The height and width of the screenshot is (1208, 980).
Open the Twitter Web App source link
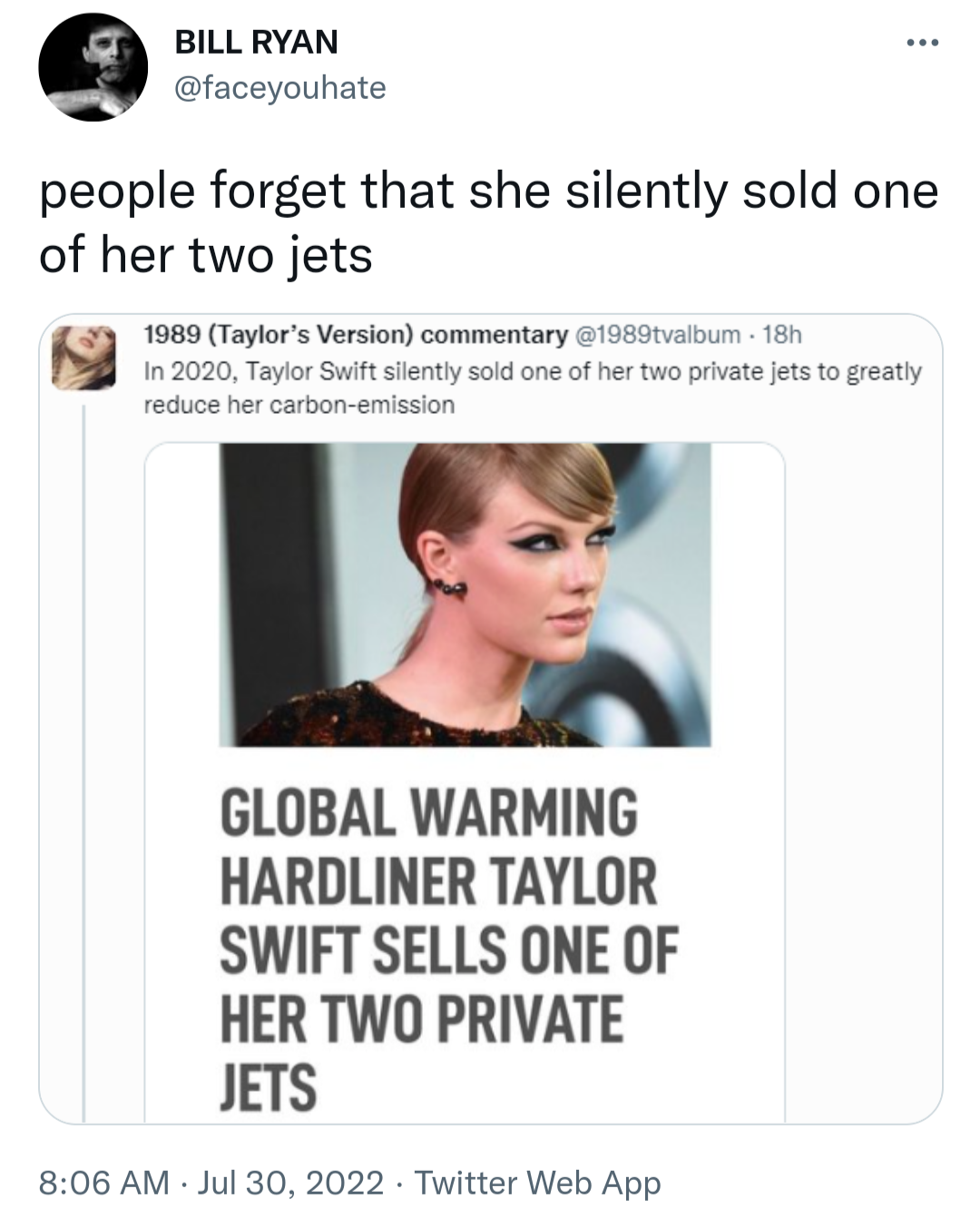[x=537, y=1183]
